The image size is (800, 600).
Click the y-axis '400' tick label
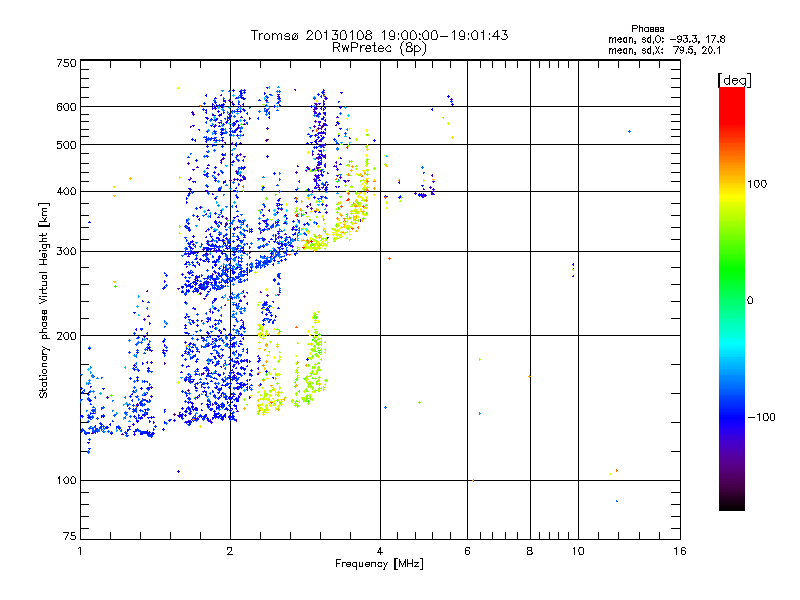coord(66,191)
